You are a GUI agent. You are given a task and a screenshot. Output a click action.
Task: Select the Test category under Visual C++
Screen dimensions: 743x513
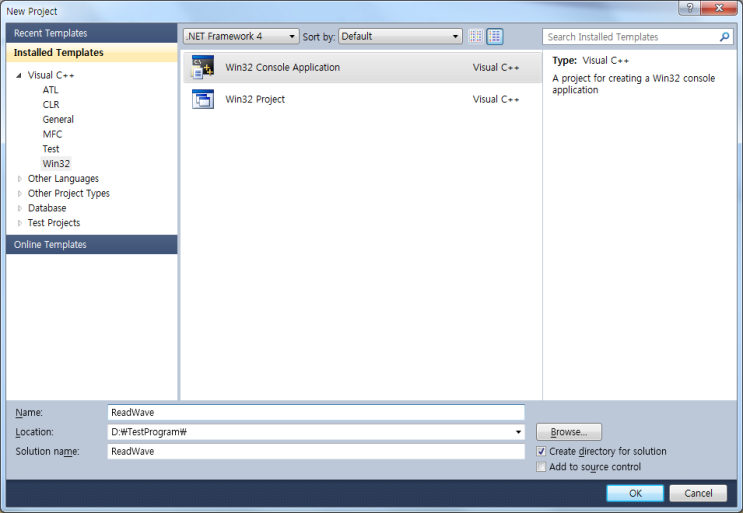click(51, 149)
